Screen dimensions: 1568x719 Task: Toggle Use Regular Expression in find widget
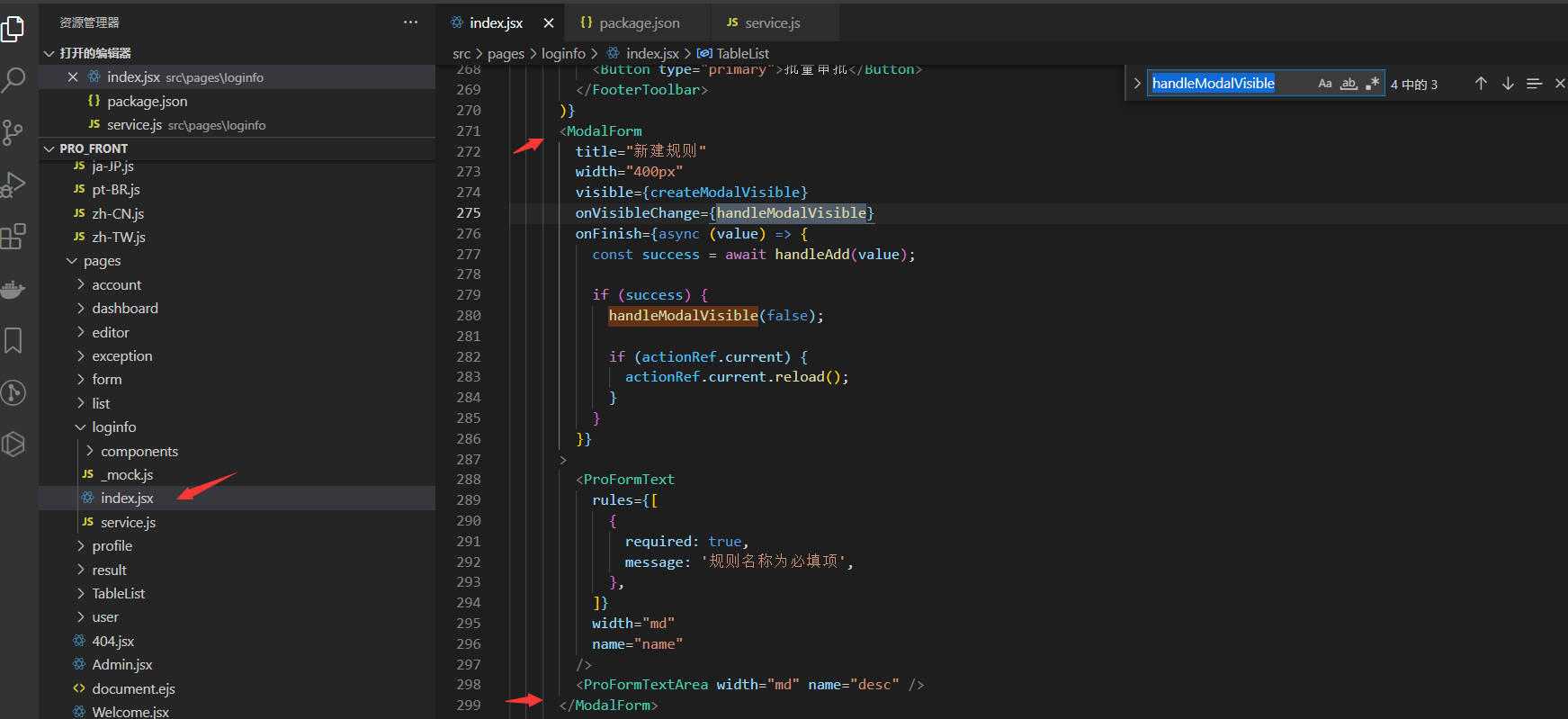point(1372,84)
